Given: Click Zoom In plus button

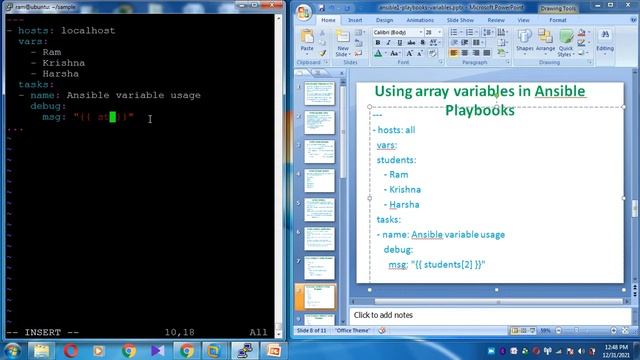Looking at the screenshot, I should point(613,331).
